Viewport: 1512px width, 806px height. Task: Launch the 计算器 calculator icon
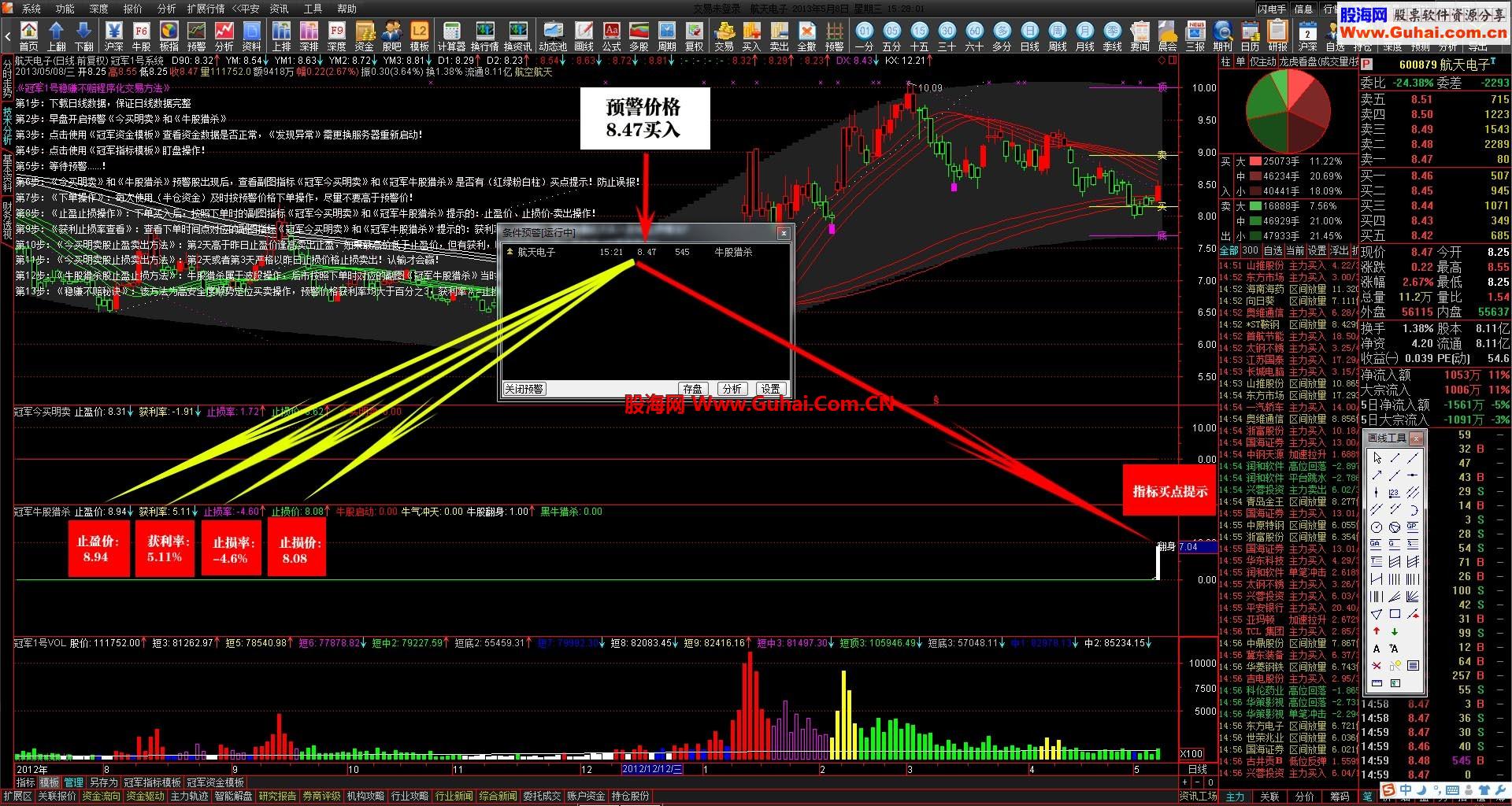pyautogui.click(x=452, y=35)
